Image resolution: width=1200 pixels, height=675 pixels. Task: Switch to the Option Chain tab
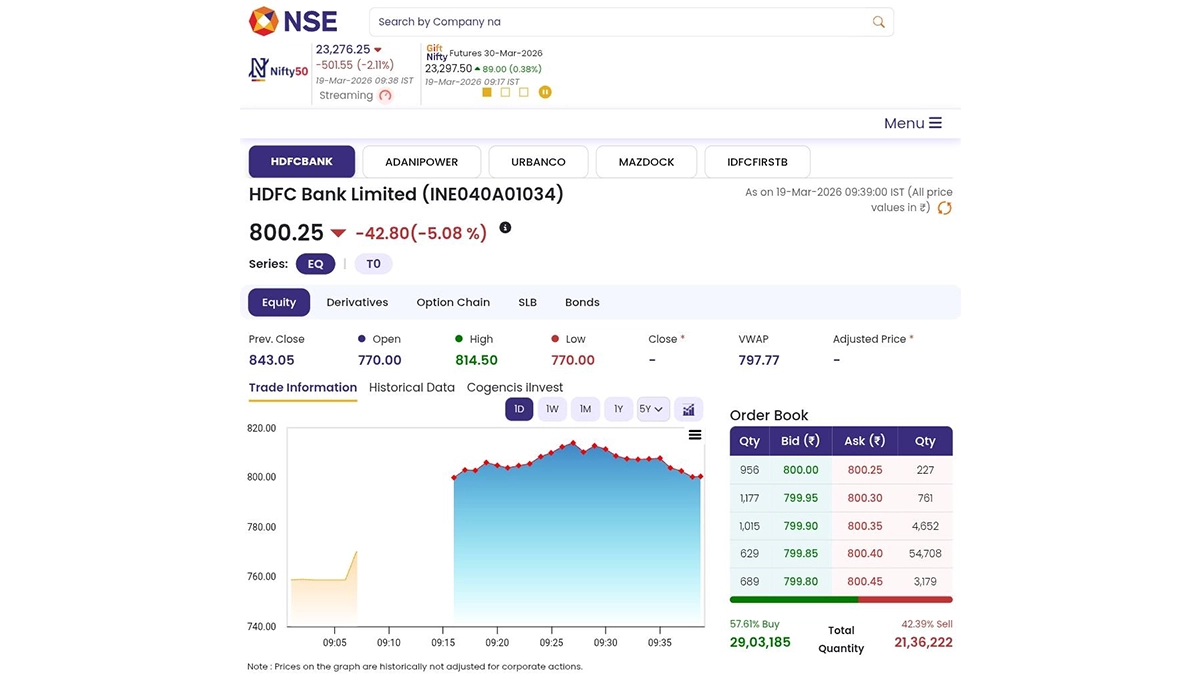pos(453,302)
